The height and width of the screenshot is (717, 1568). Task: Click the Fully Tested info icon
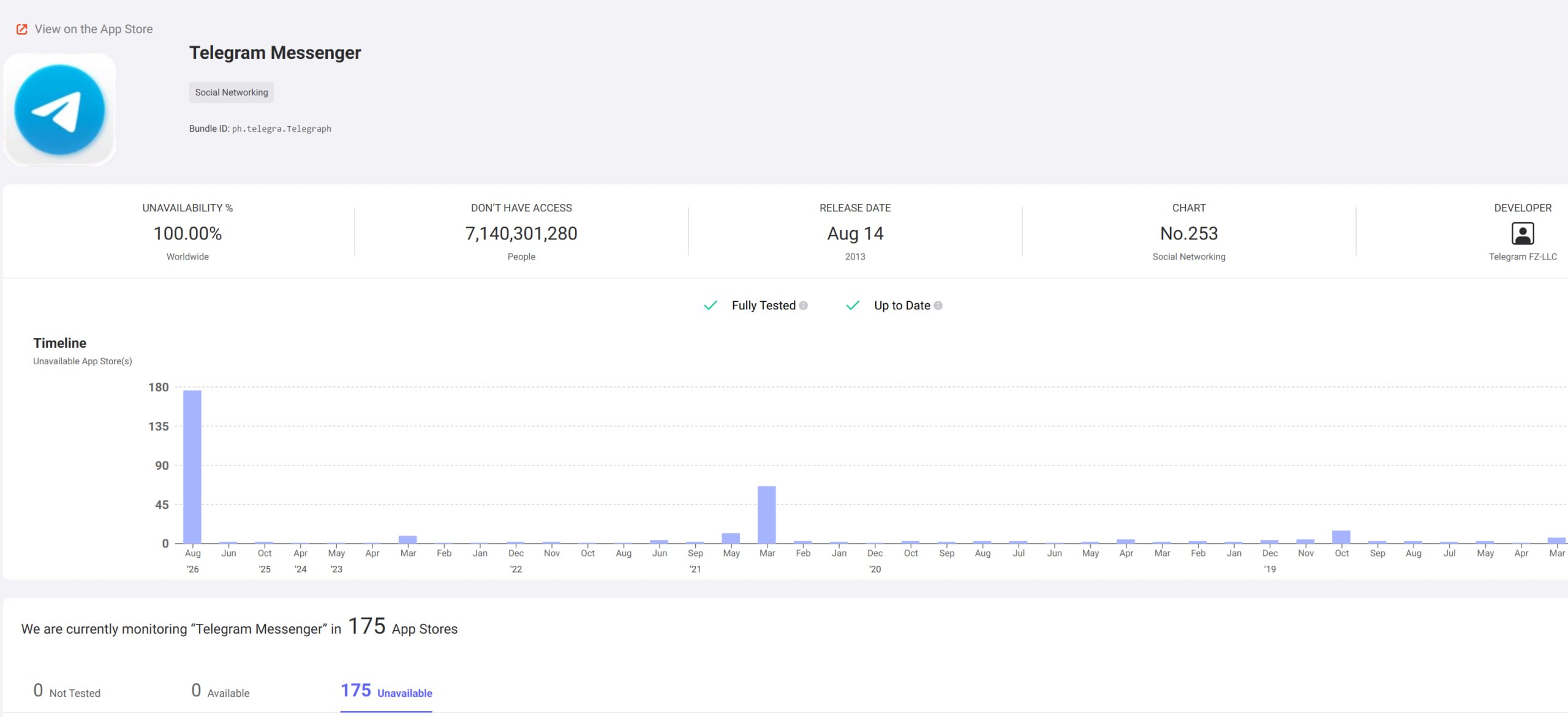click(803, 306)
